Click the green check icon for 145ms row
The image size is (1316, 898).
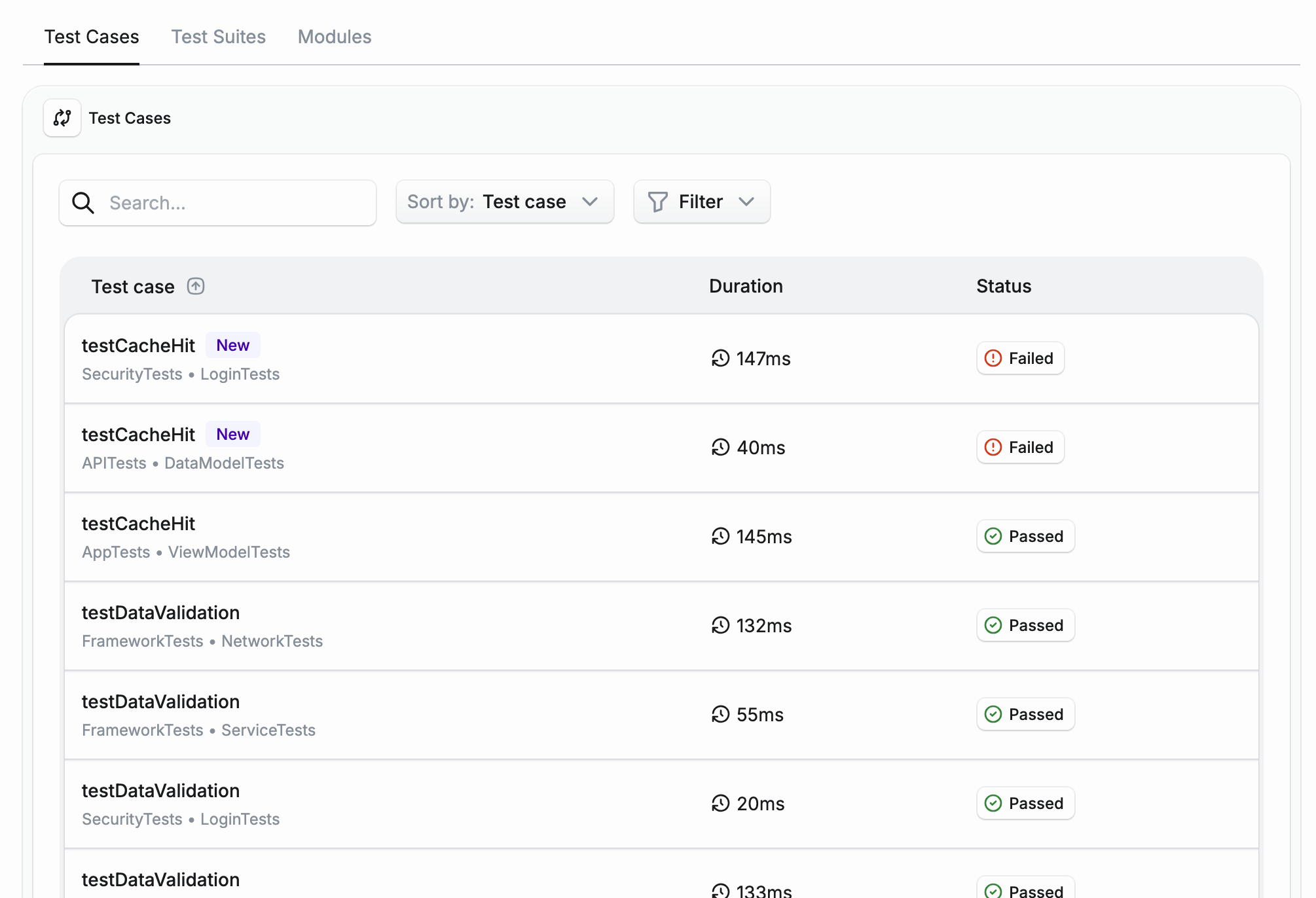[x=993, y=536]
